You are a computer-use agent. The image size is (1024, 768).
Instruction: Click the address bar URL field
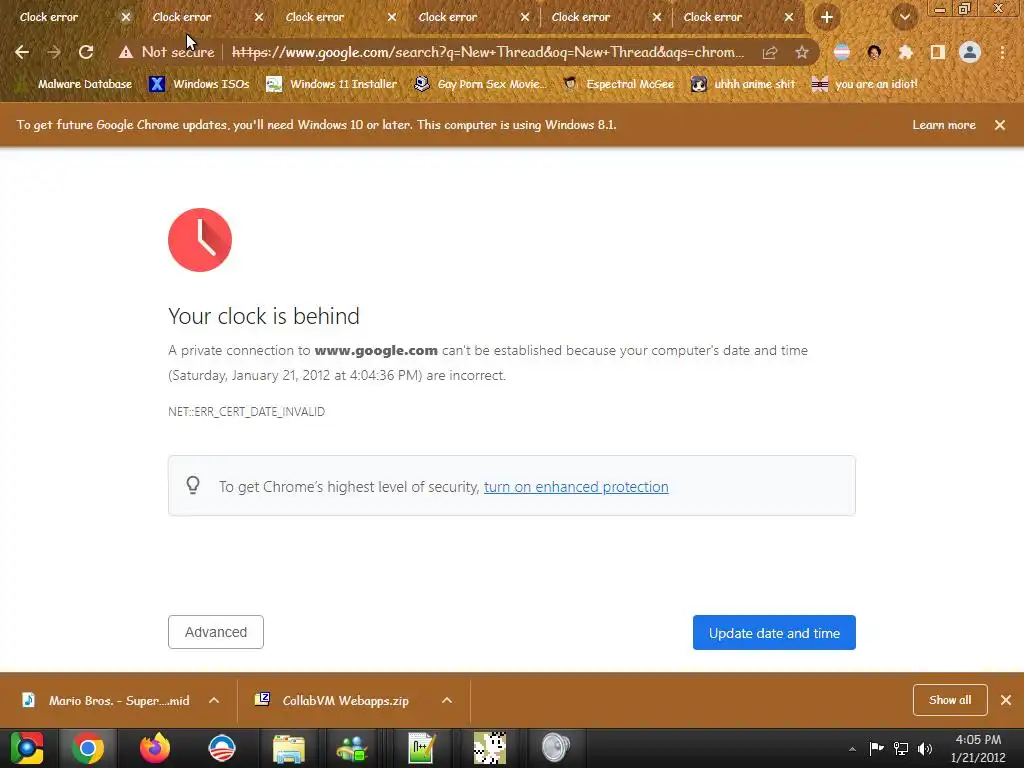pyautogui.click(x=488, y=52)
